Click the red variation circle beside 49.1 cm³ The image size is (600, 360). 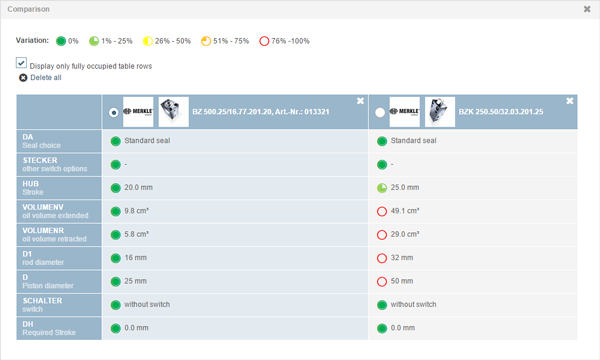[382, 211]
